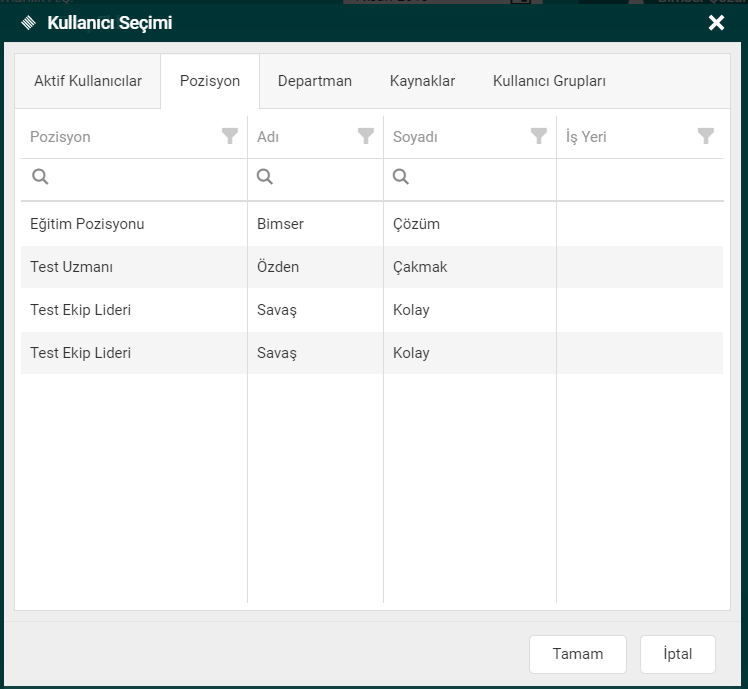748x689 pixels.
Task: Go to the Kullanıcı Grupları tab
Action: click(549, 81)
